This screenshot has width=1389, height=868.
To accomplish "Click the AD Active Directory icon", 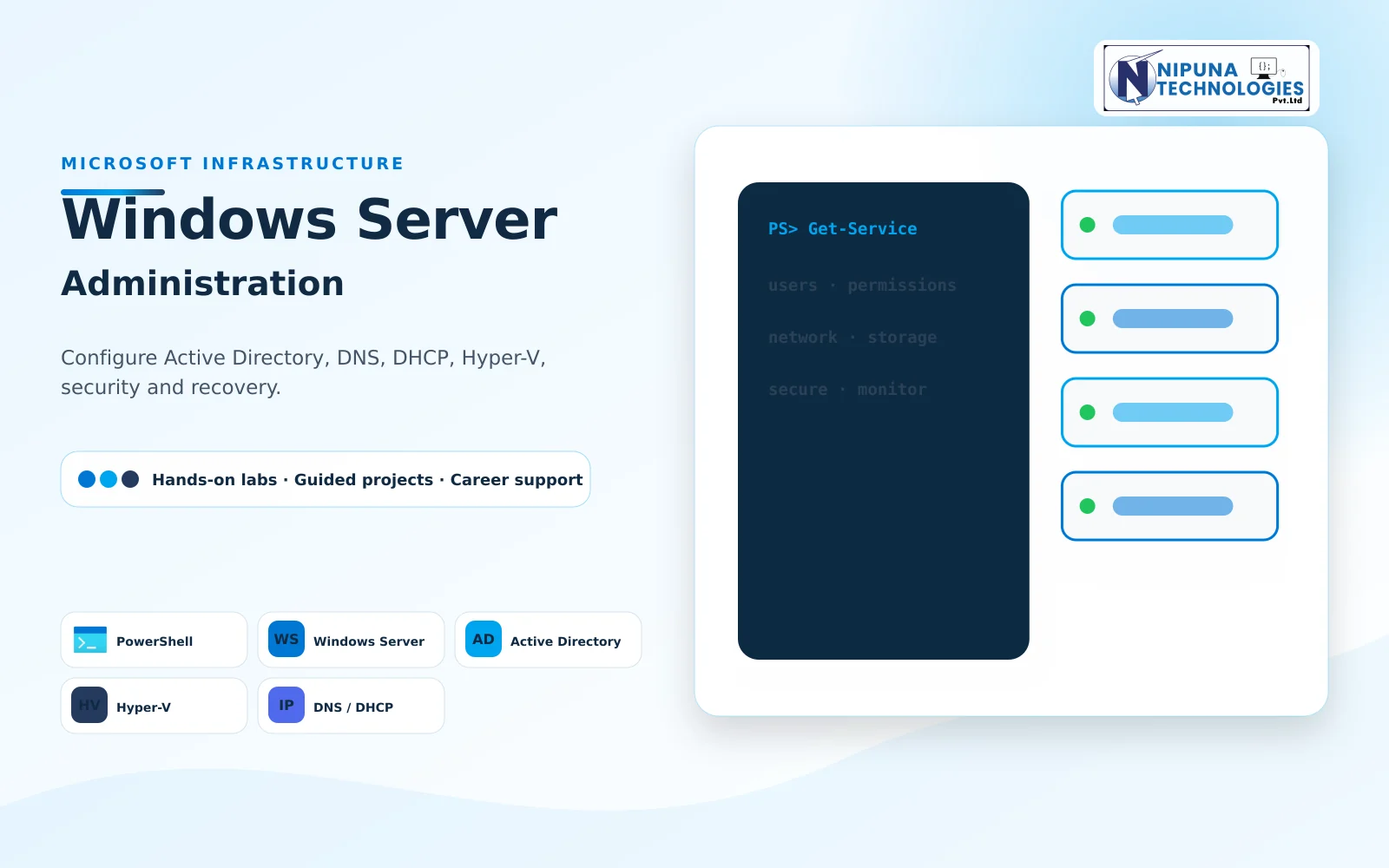I will tap(484, 640).
